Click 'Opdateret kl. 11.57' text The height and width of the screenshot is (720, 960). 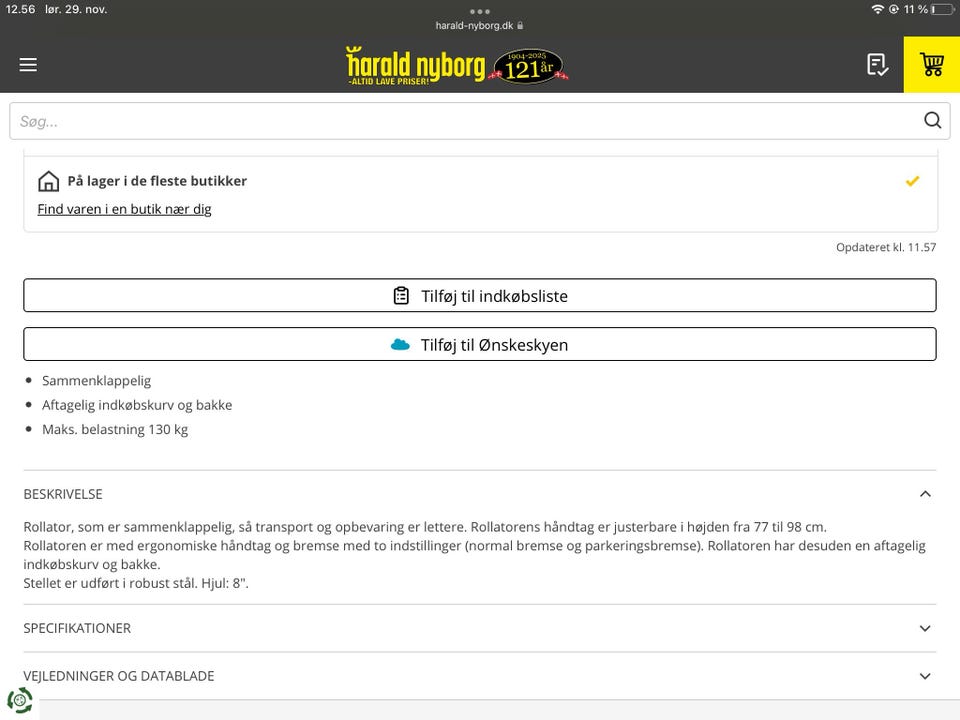coord(886,247)
